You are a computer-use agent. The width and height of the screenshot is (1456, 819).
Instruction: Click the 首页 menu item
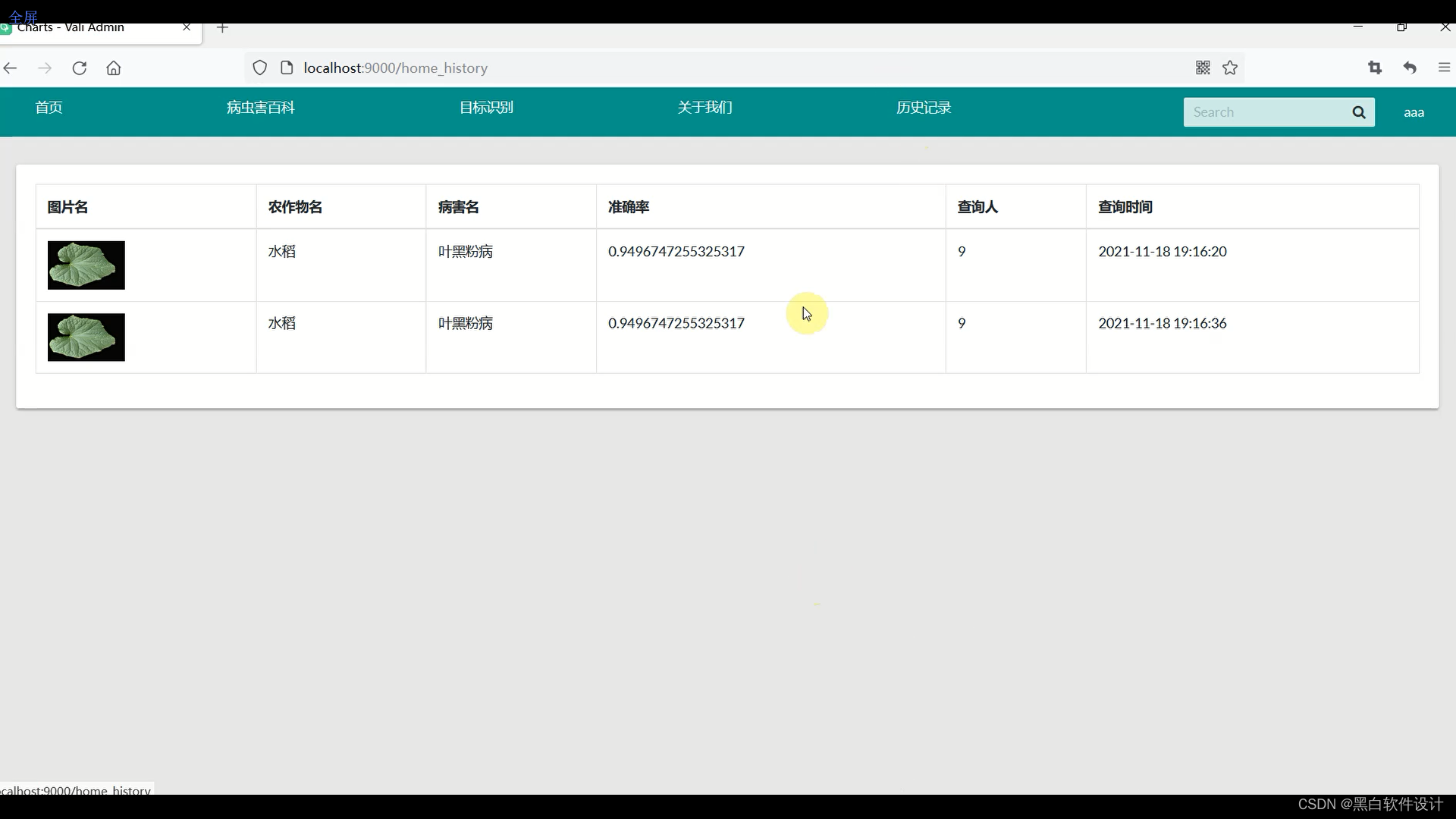(x=48, y=108)
